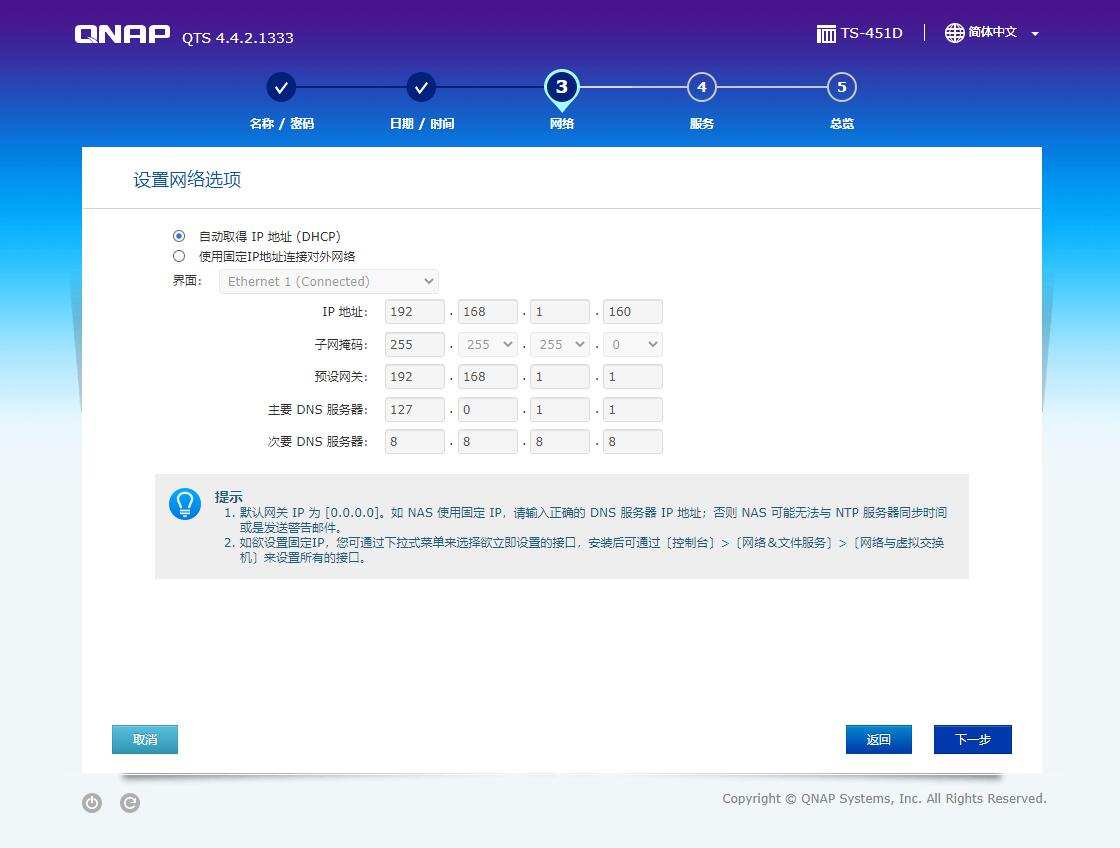1120x848 pixels.
Task: Click the lightbulb icon in the tips box
Action: [185, 504]
